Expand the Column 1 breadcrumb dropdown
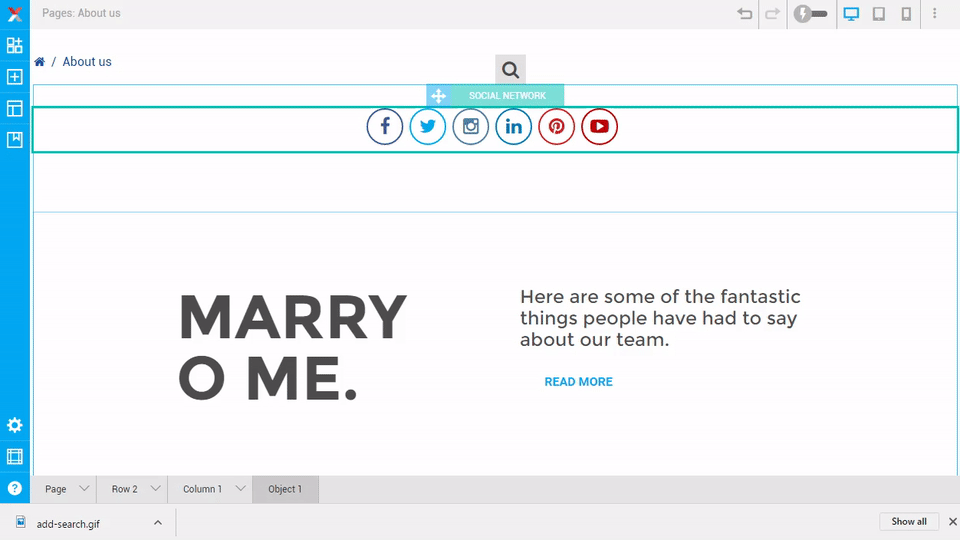Screen dimensions: 960x540 (x=240, y=489)
